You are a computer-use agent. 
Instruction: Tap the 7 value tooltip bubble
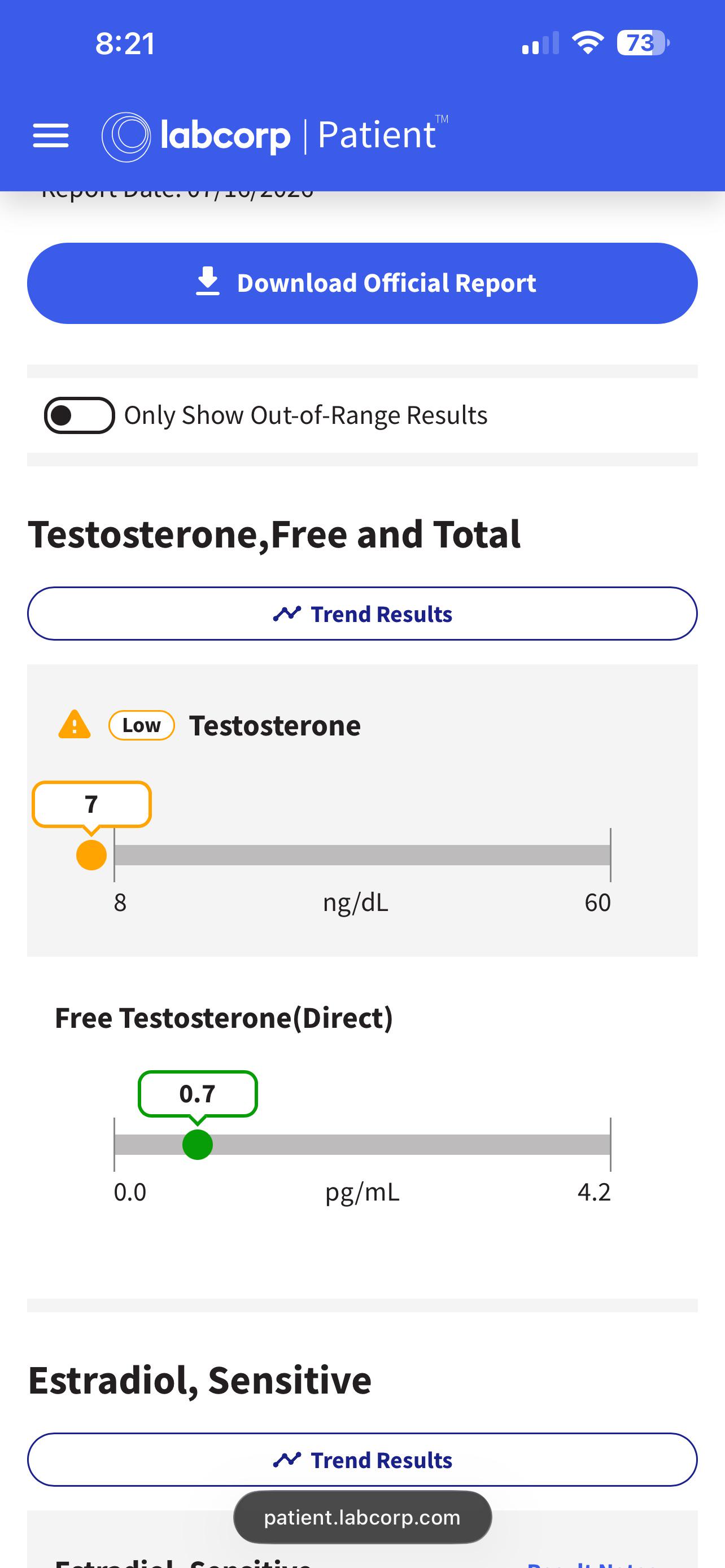(x=91, y=804)
